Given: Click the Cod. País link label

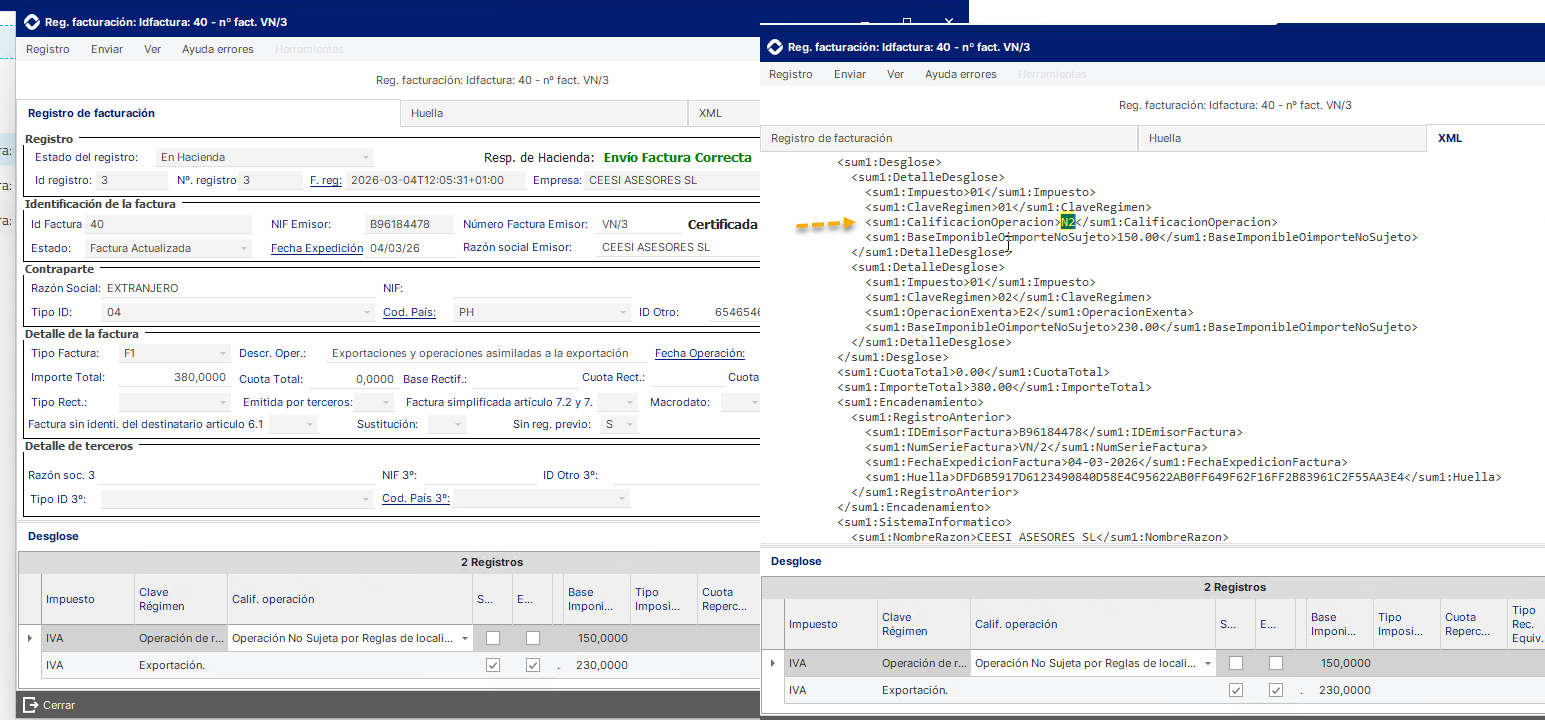Looking at the screenshot, I should pyautogui.click(x=409, y=313).
